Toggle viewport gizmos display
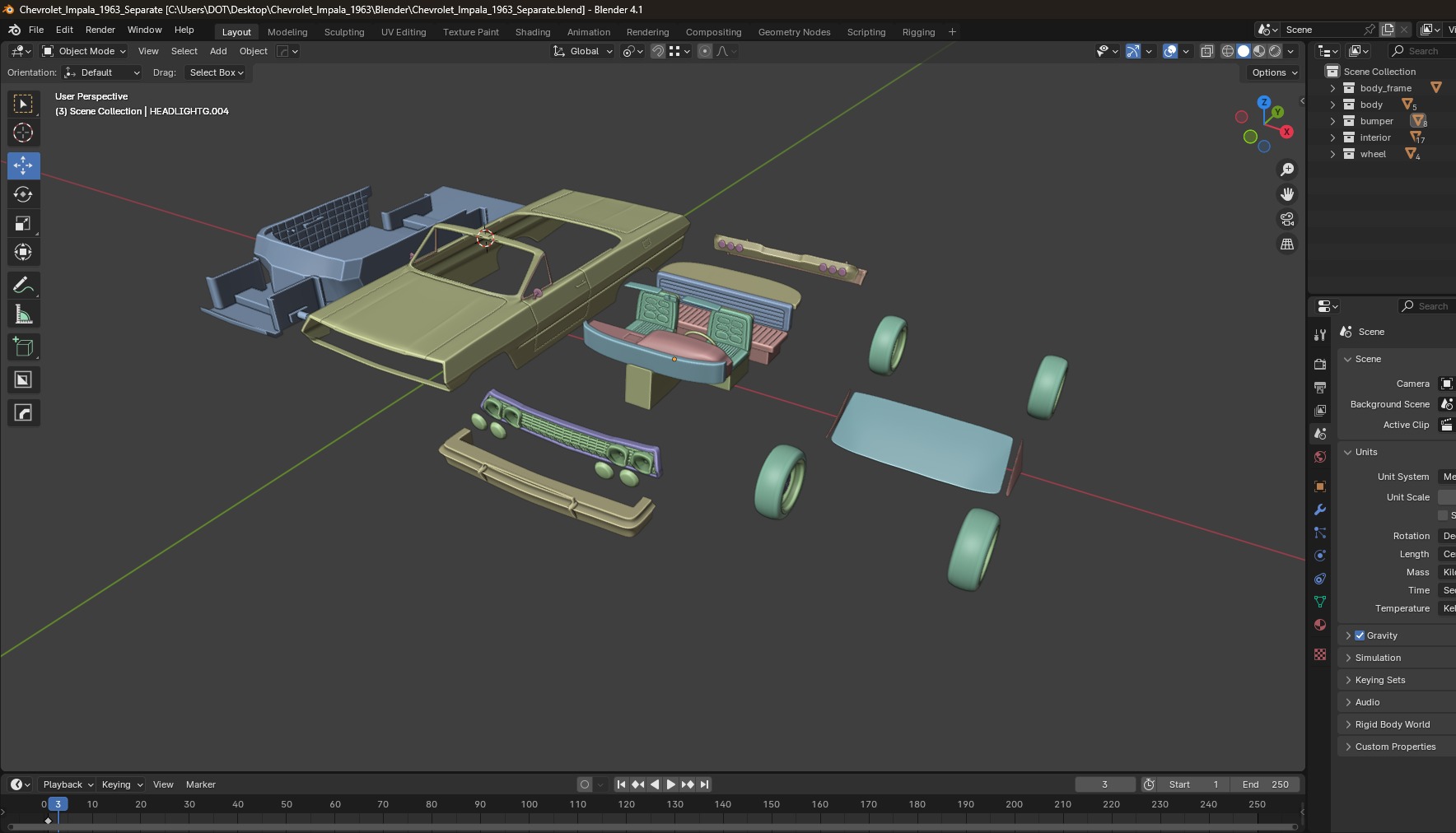This screenshot has width=1456, height=833. click(x=1133, y=51)
